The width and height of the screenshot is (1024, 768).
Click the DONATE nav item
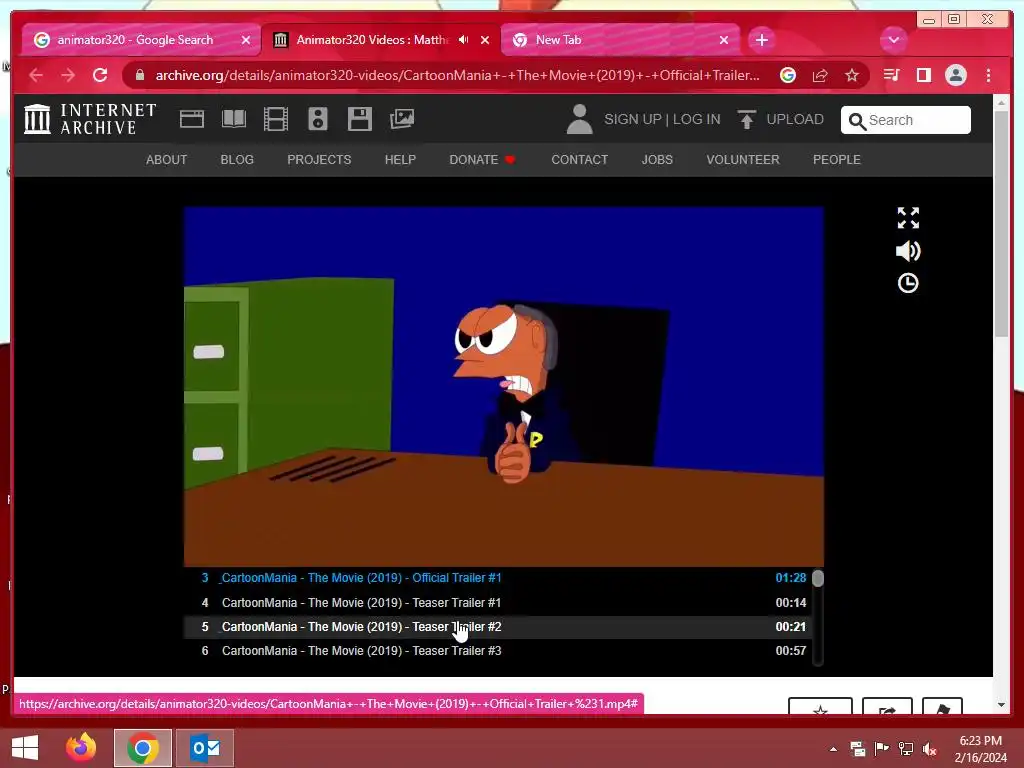tap(482, 159)
